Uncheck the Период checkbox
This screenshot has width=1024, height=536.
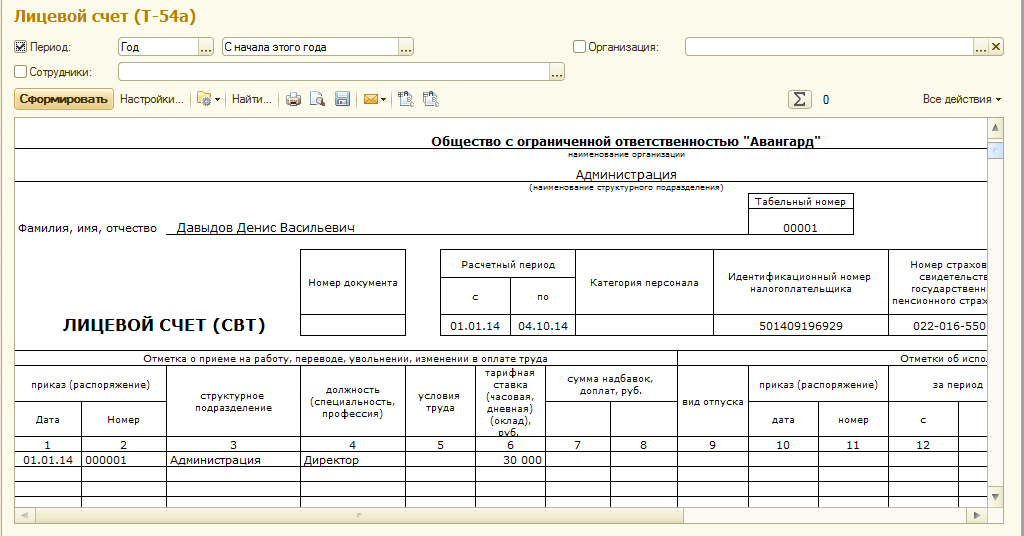tap(21, 47)
